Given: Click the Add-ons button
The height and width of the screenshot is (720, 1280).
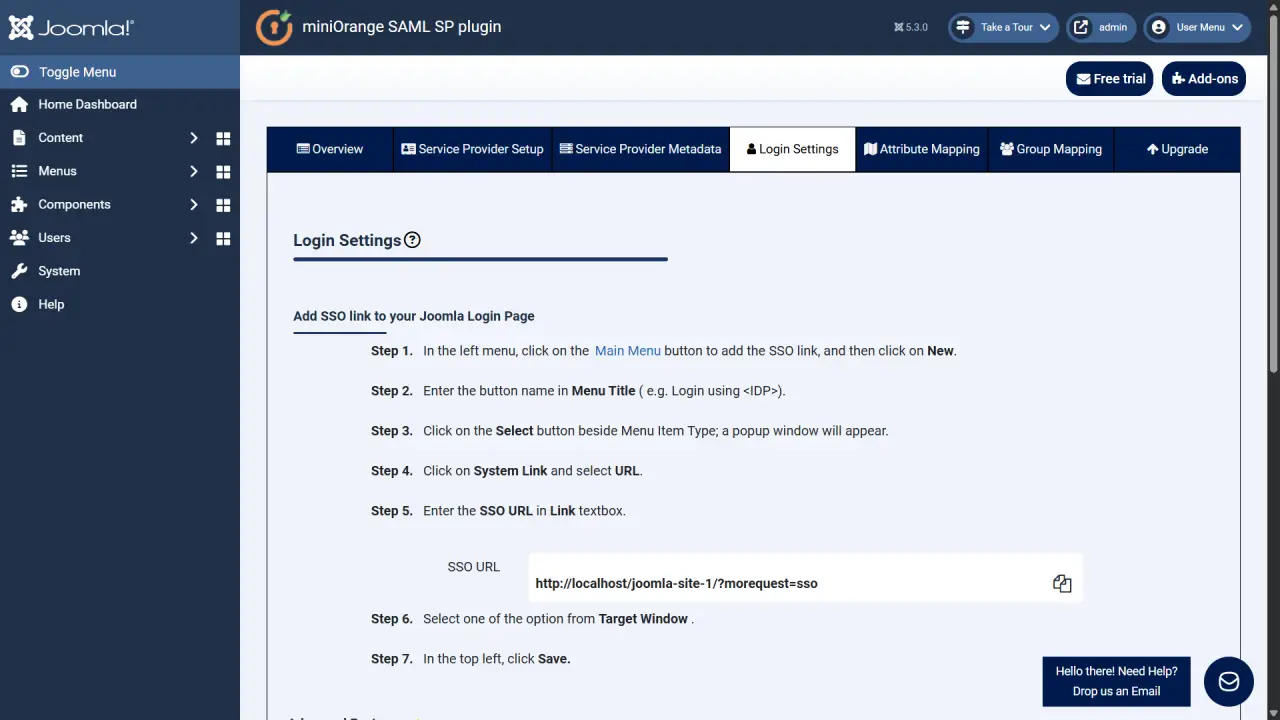Looking at the screenshot, I should click(1204, 79).
